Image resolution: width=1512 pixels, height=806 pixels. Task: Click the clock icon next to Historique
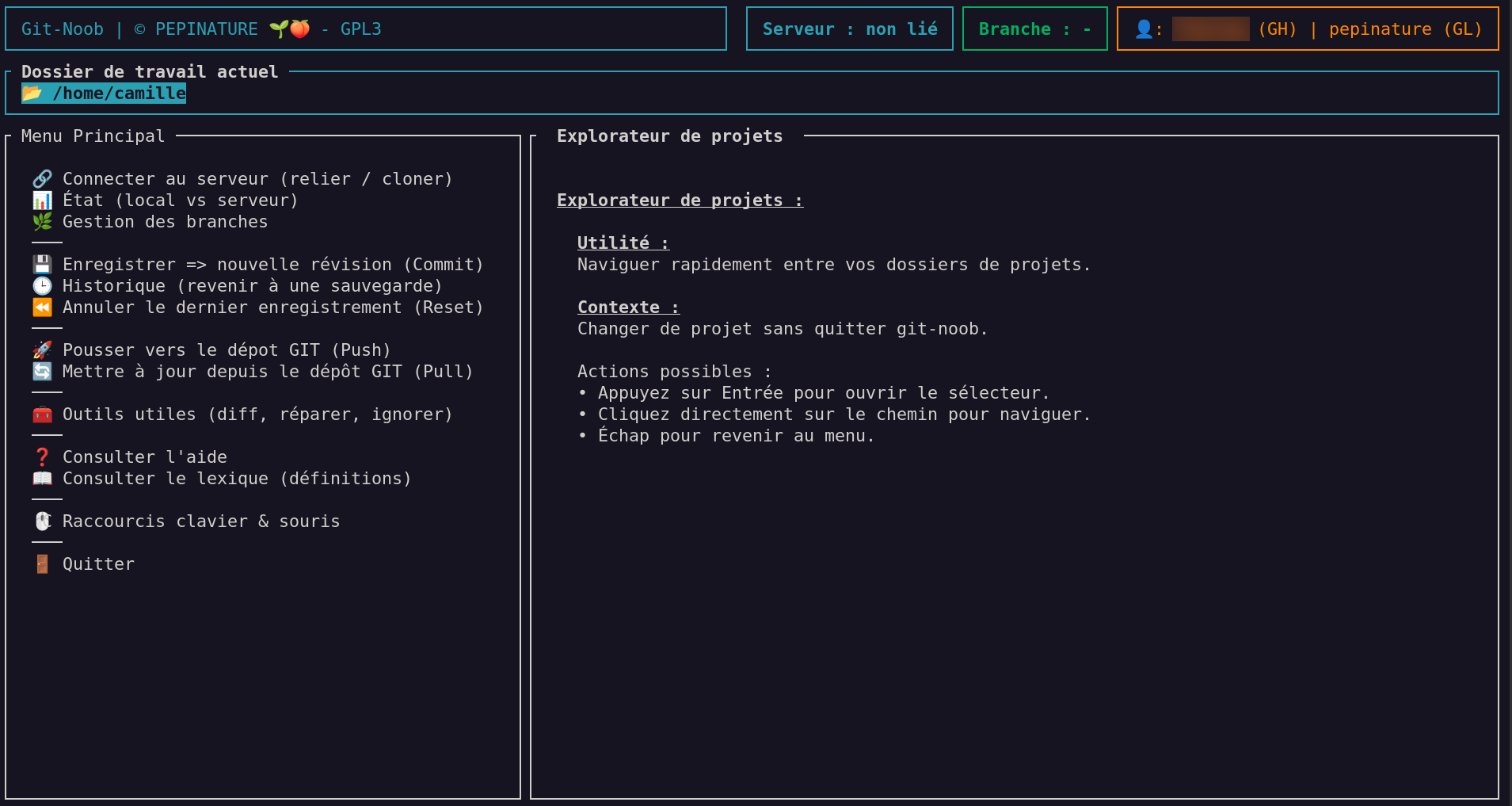[42, 286]
